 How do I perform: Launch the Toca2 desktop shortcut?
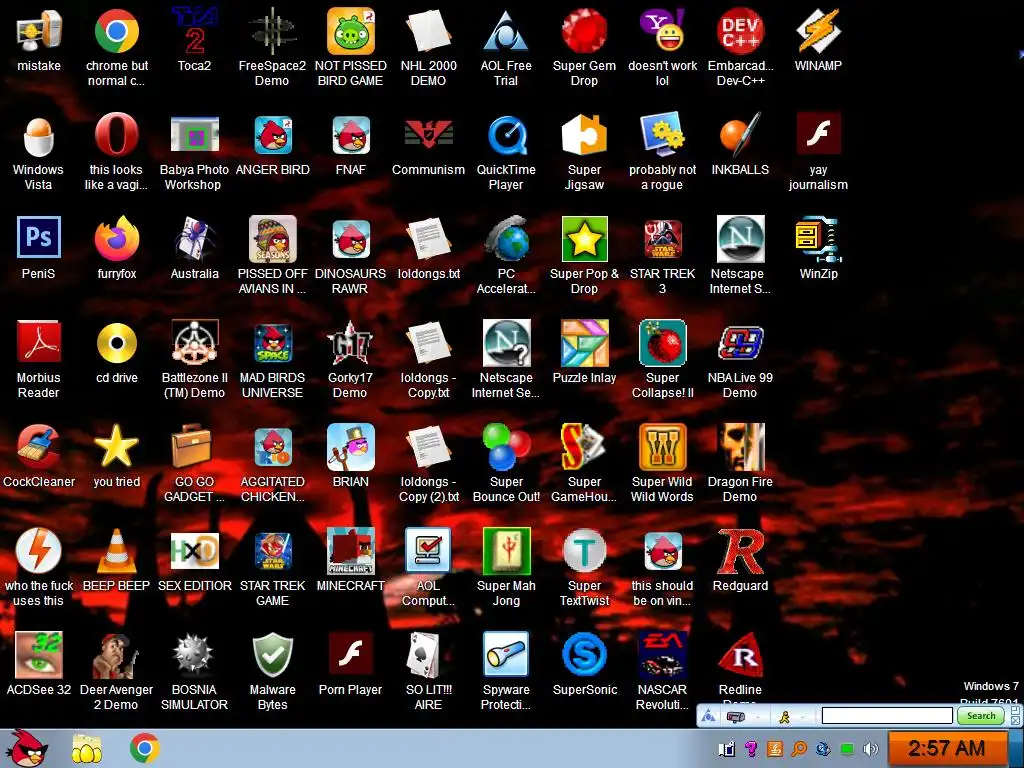(x=194, y=31)
